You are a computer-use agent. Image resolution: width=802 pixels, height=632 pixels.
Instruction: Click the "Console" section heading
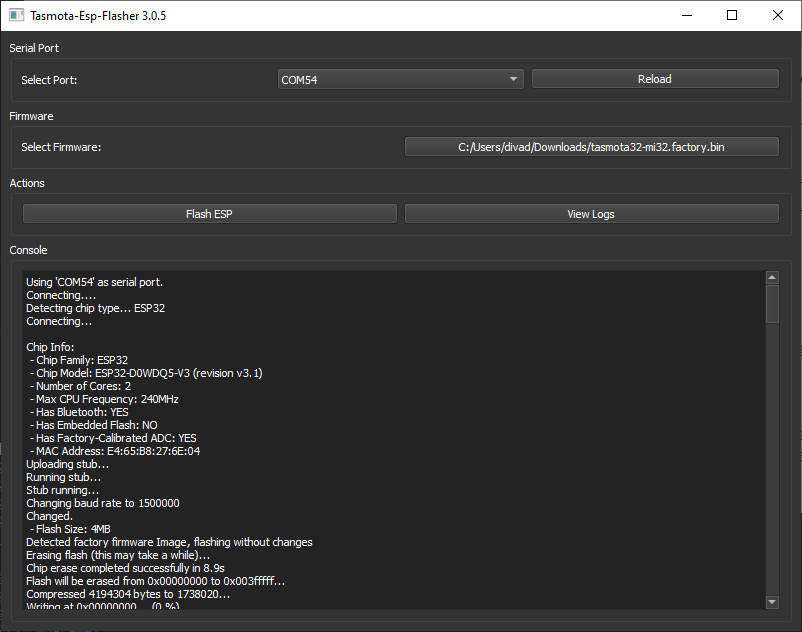28,250
